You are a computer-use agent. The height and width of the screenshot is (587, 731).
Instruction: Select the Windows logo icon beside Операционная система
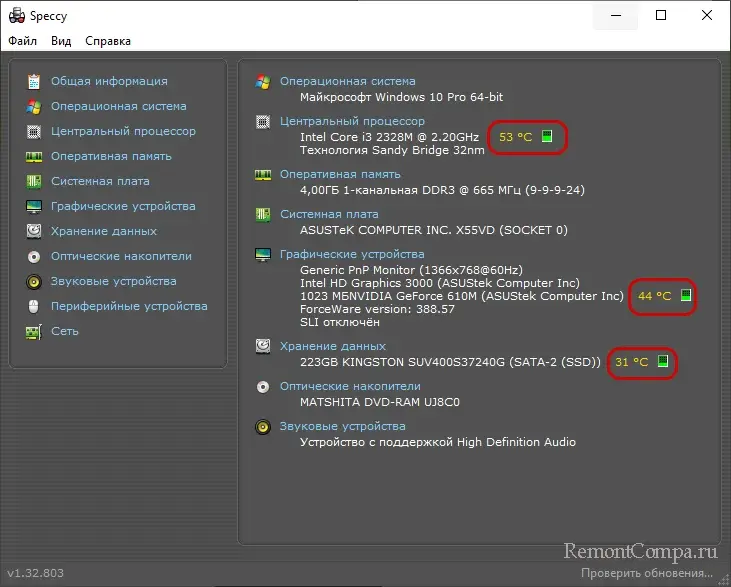coord(34,106)
